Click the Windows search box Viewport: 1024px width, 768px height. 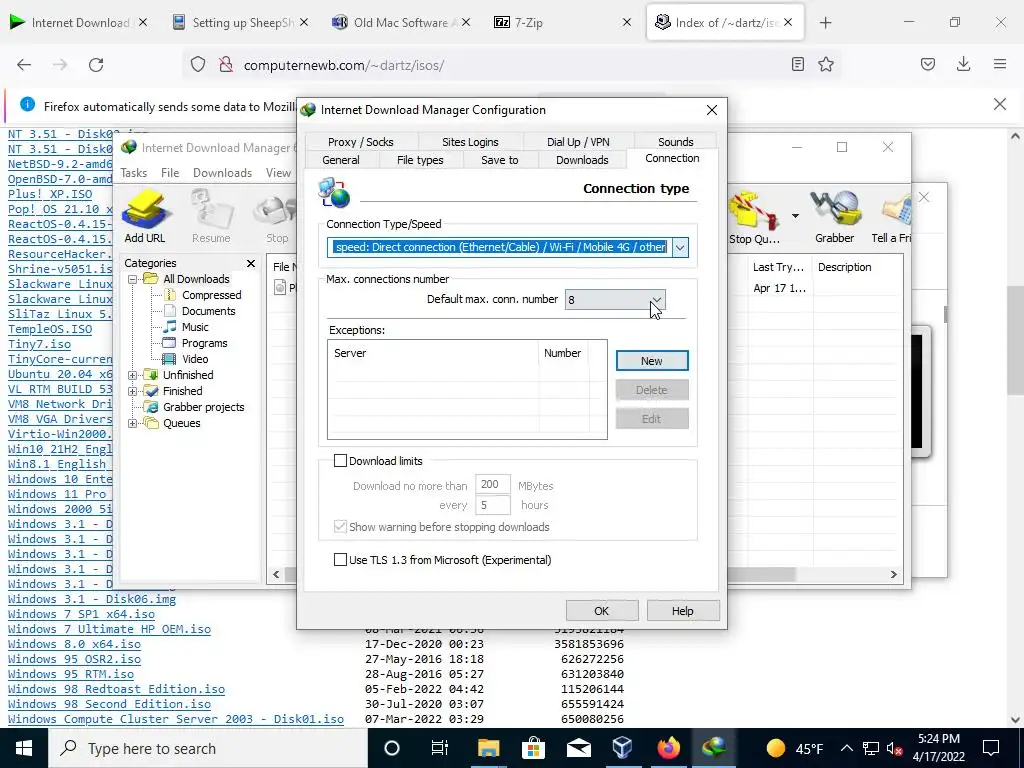[x=209, y=748]
